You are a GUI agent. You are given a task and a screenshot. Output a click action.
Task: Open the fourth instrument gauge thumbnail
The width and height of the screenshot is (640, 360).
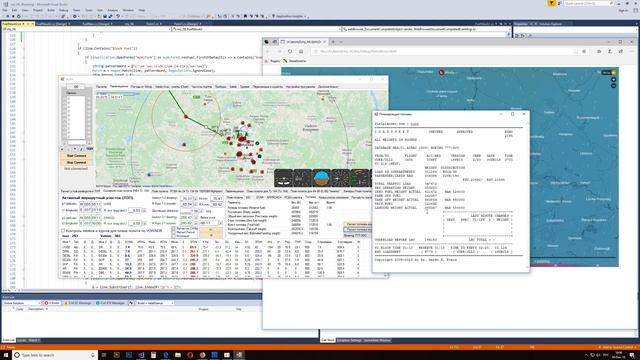coord(340,178)
